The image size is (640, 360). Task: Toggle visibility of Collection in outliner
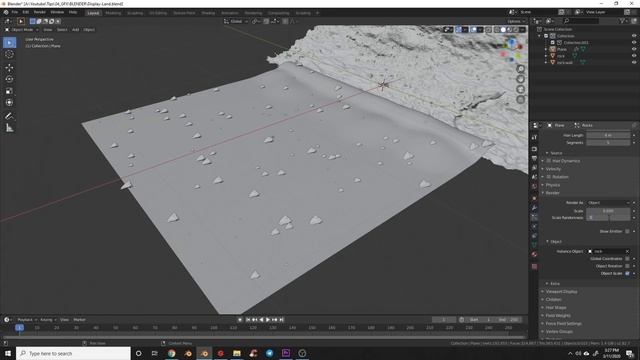[634, 36]
